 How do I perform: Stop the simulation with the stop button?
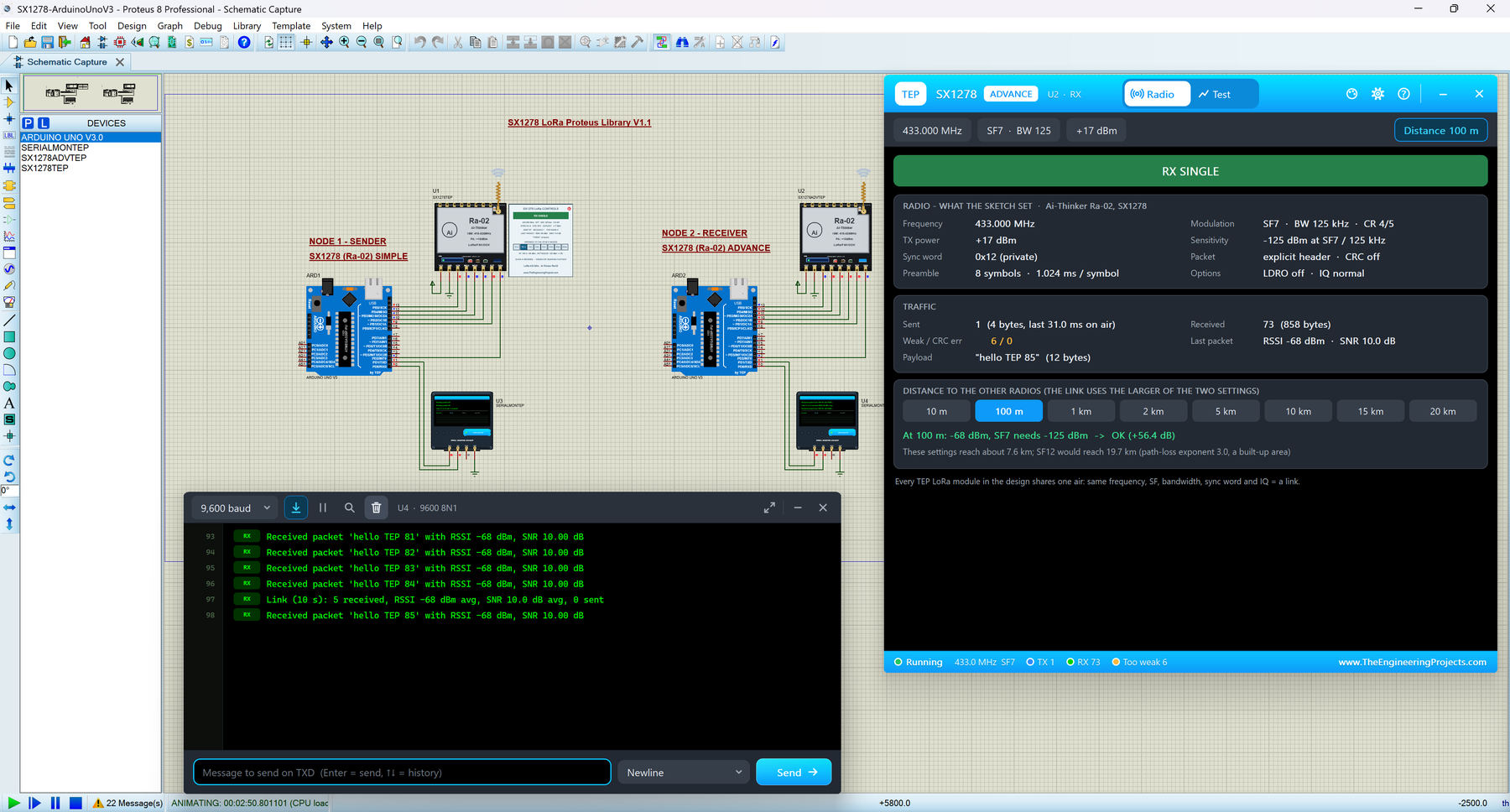click(x=75, y=803)
